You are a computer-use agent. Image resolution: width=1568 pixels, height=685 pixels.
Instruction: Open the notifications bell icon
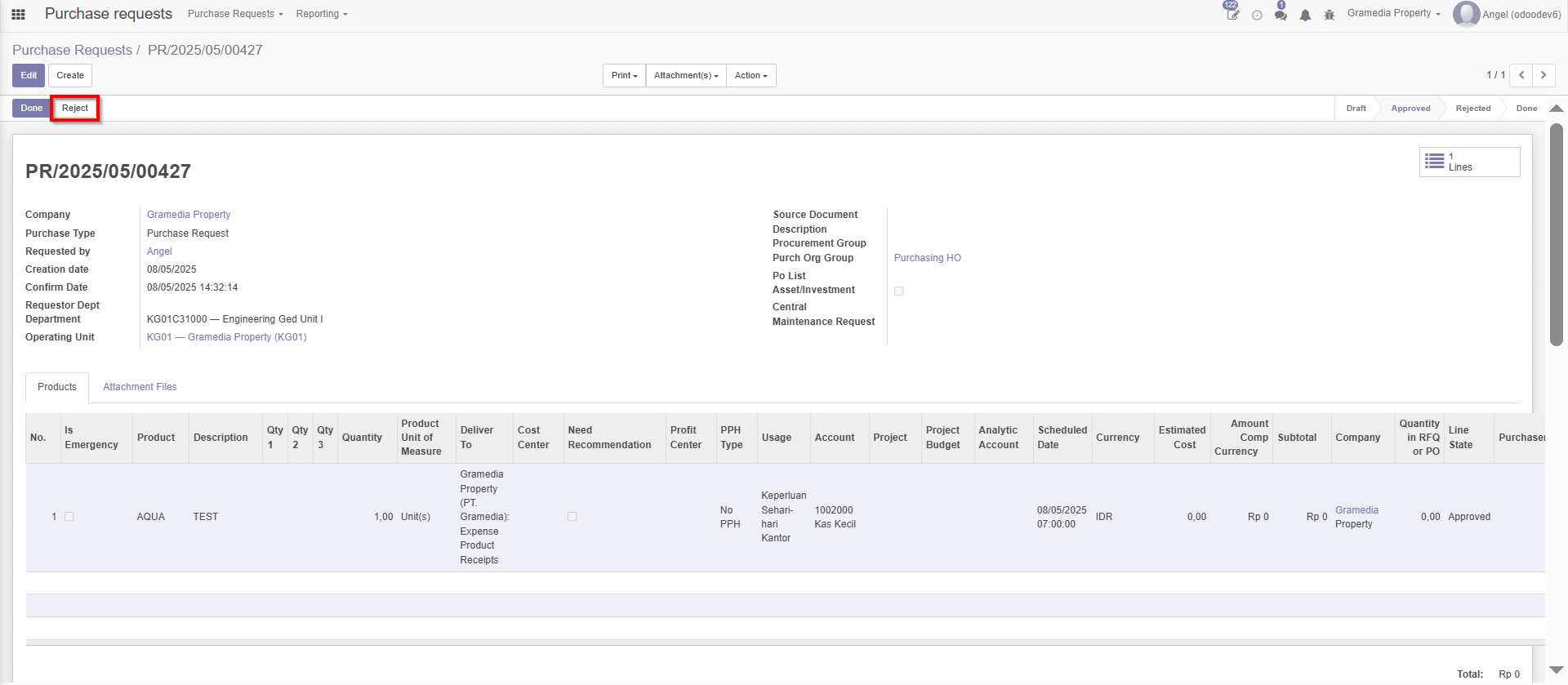1305,15
